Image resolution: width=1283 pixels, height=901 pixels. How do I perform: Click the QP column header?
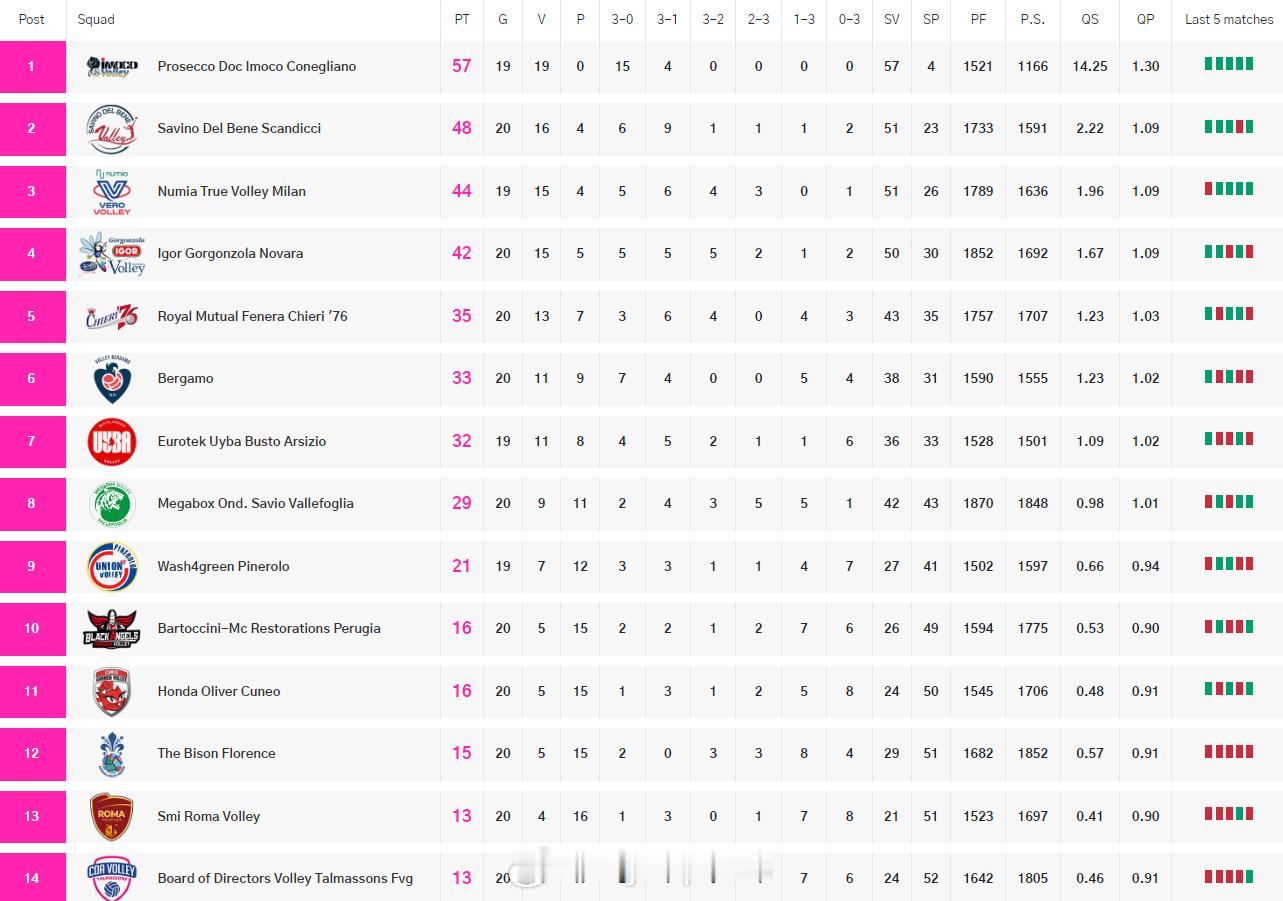(x=1146, y=19)
